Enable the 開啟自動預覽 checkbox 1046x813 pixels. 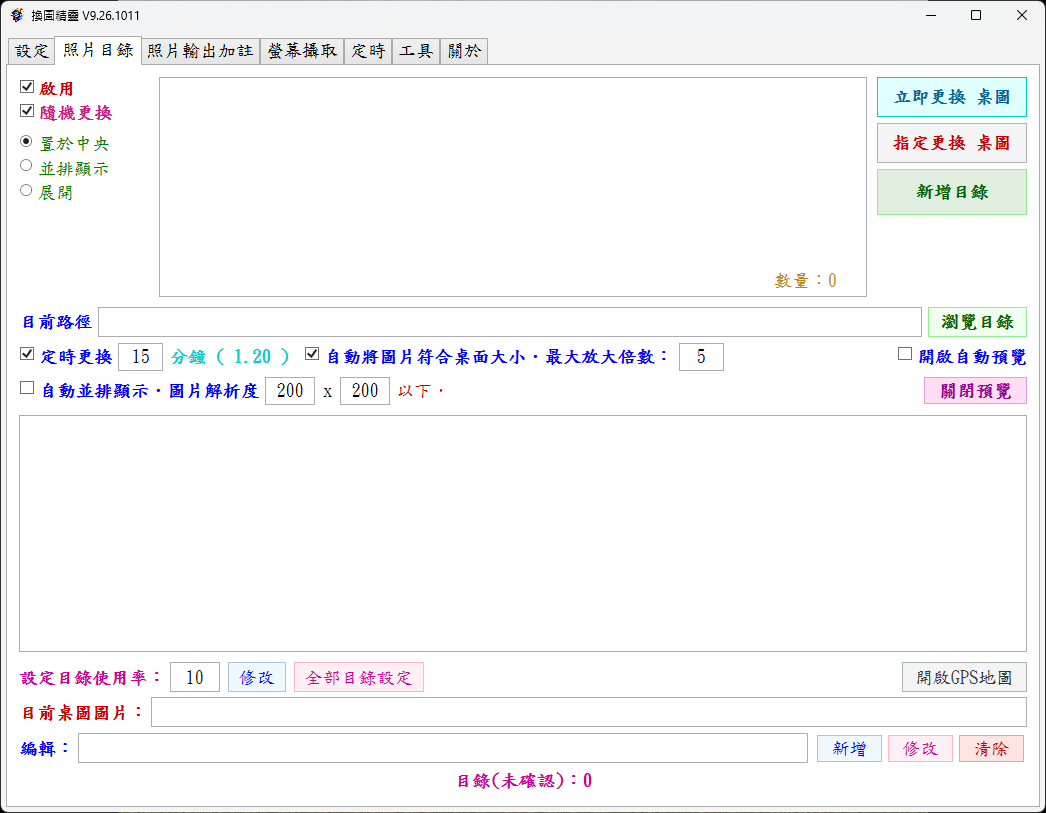905,354
